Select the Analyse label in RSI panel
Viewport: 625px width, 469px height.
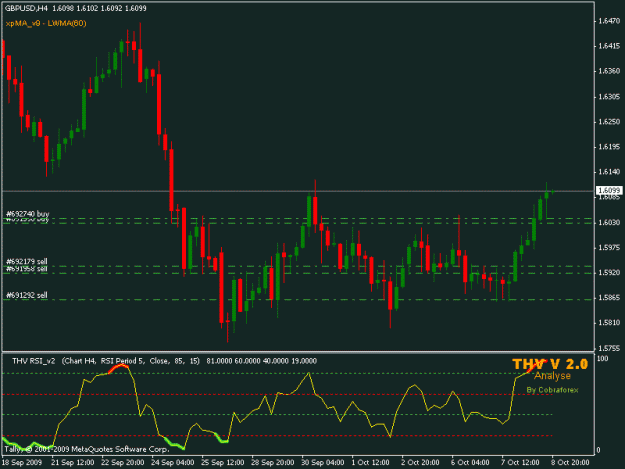tap(552, 376)
